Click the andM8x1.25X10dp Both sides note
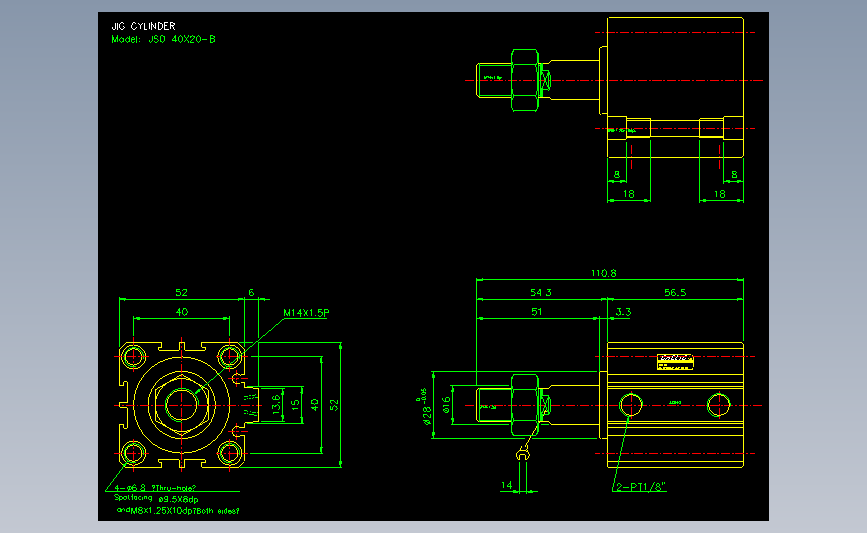This screenshot has height=533, width=867. point(178,511)
